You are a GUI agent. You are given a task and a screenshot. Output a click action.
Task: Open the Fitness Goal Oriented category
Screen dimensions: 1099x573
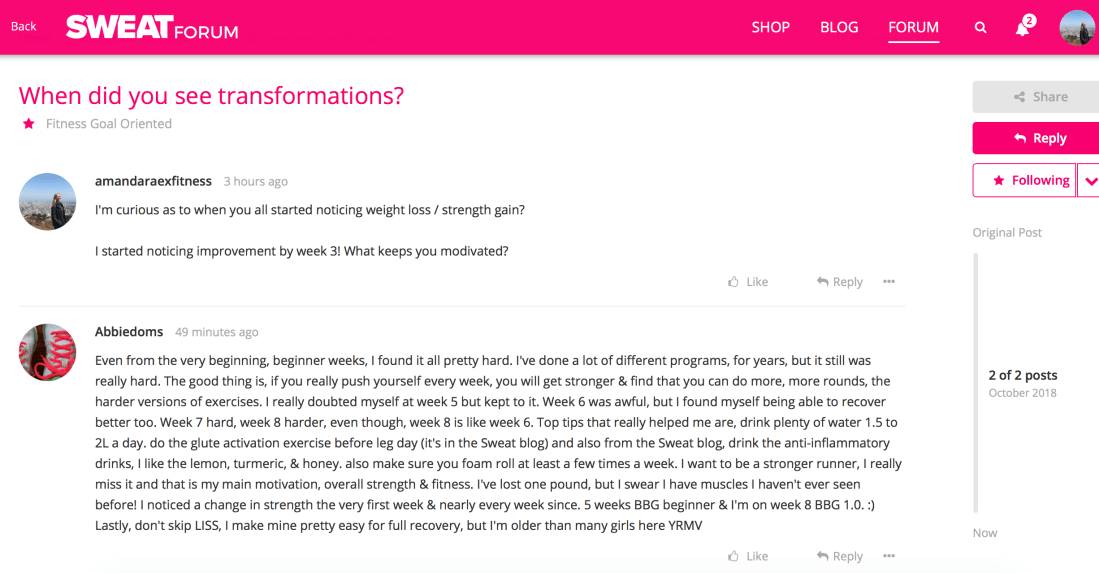[x=108, y=124]
